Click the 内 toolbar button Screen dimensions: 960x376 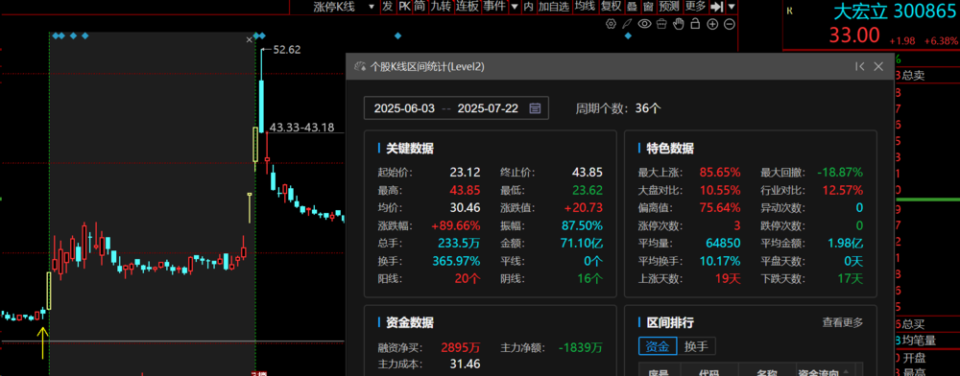point(528,6)
